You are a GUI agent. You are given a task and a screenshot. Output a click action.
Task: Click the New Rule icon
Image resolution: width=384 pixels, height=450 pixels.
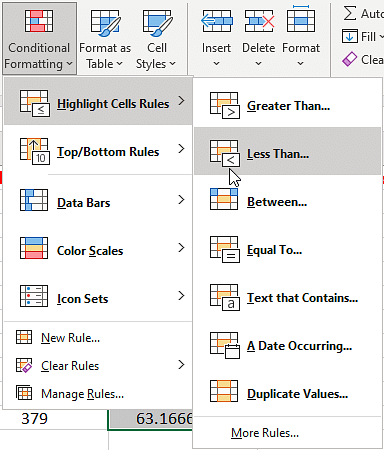24,337
